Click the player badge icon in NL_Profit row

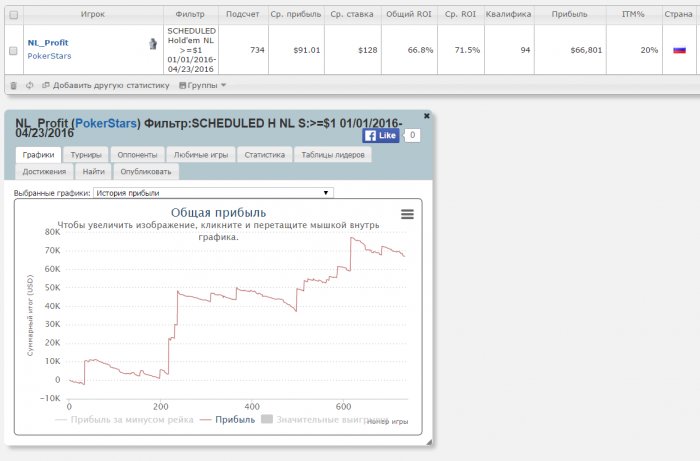[153, 44]
